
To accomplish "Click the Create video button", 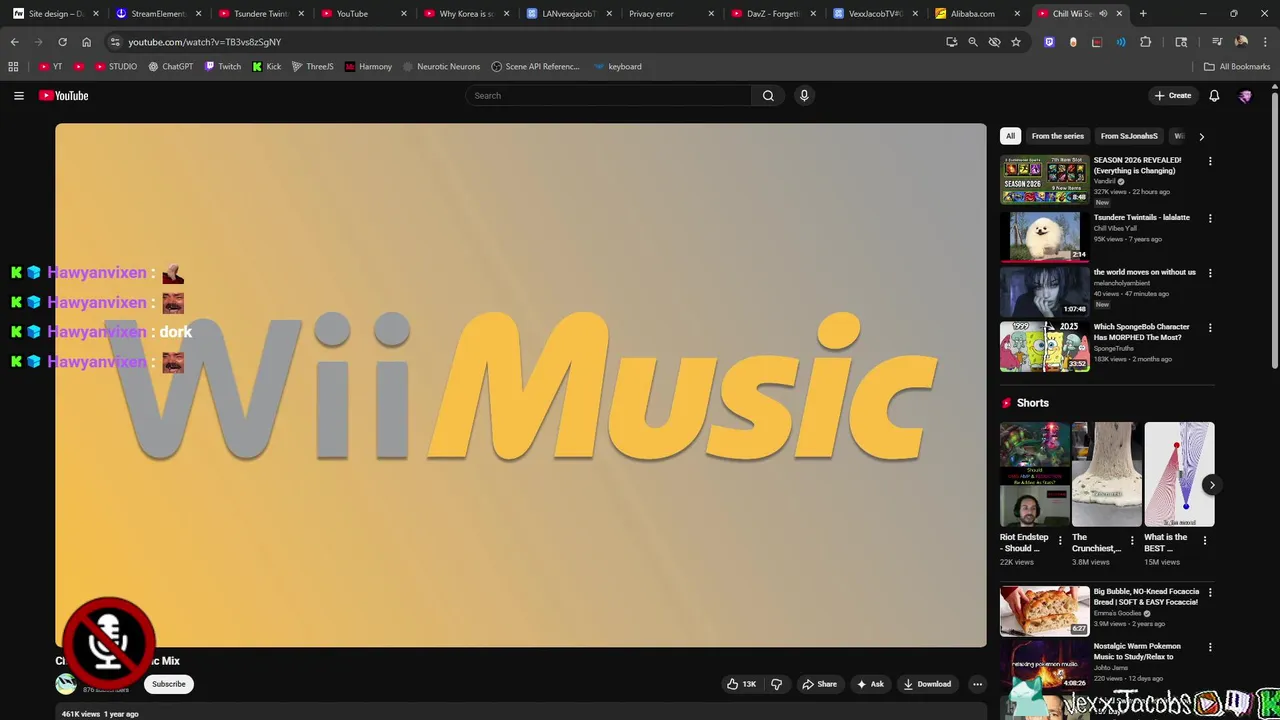I will [x=1173, y=96].
